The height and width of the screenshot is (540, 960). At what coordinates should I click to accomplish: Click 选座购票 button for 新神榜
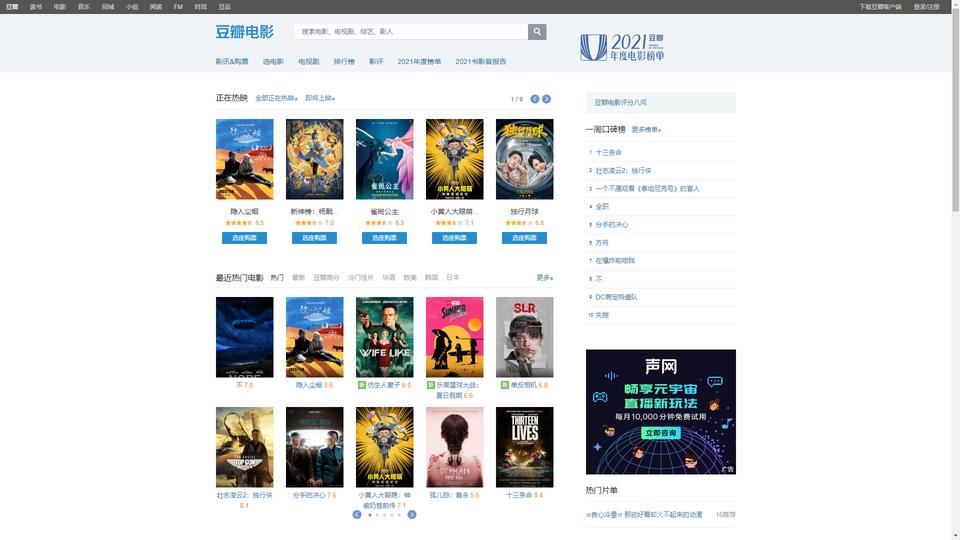314,238
